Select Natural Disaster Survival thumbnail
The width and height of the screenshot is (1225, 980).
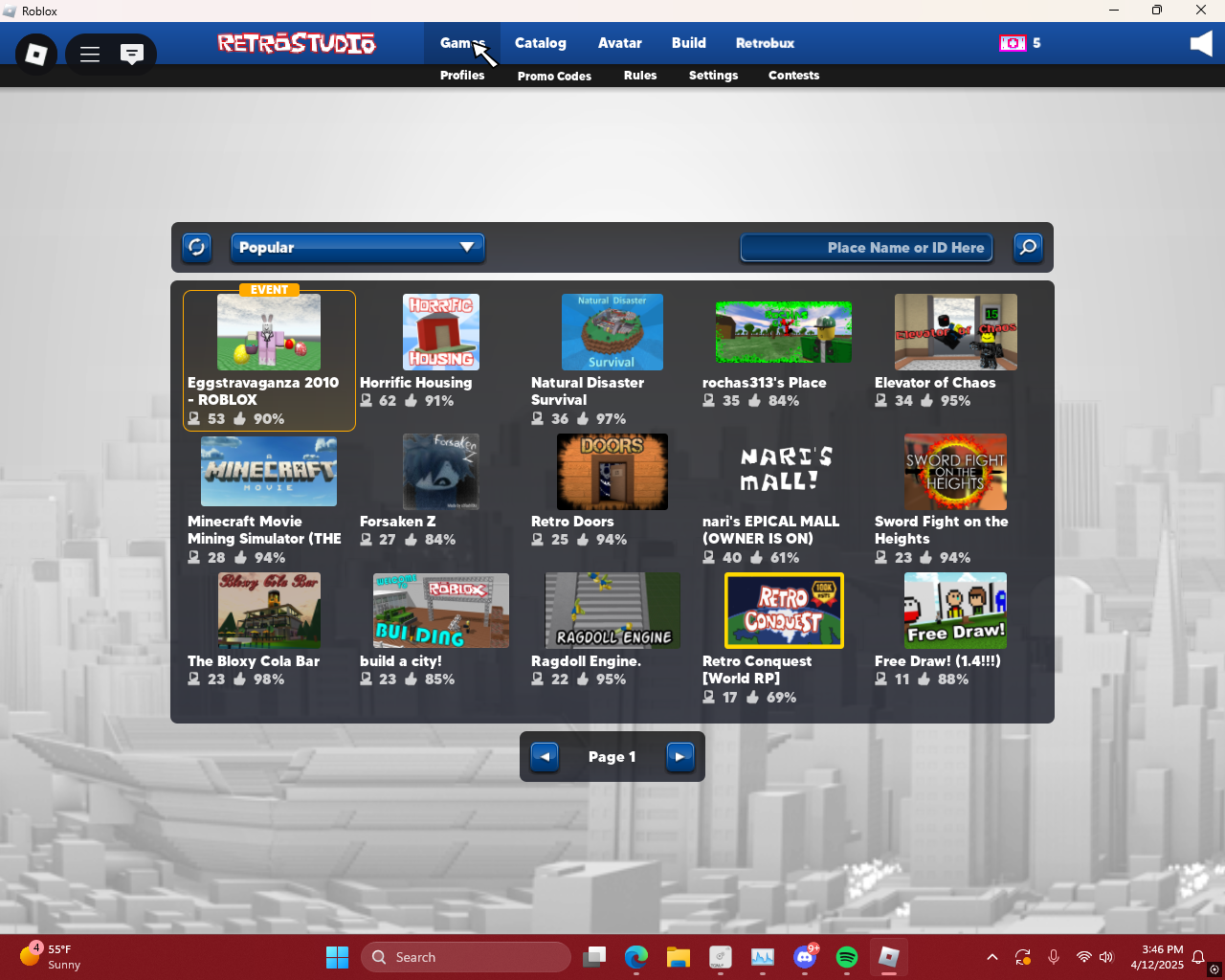[612, 332]
